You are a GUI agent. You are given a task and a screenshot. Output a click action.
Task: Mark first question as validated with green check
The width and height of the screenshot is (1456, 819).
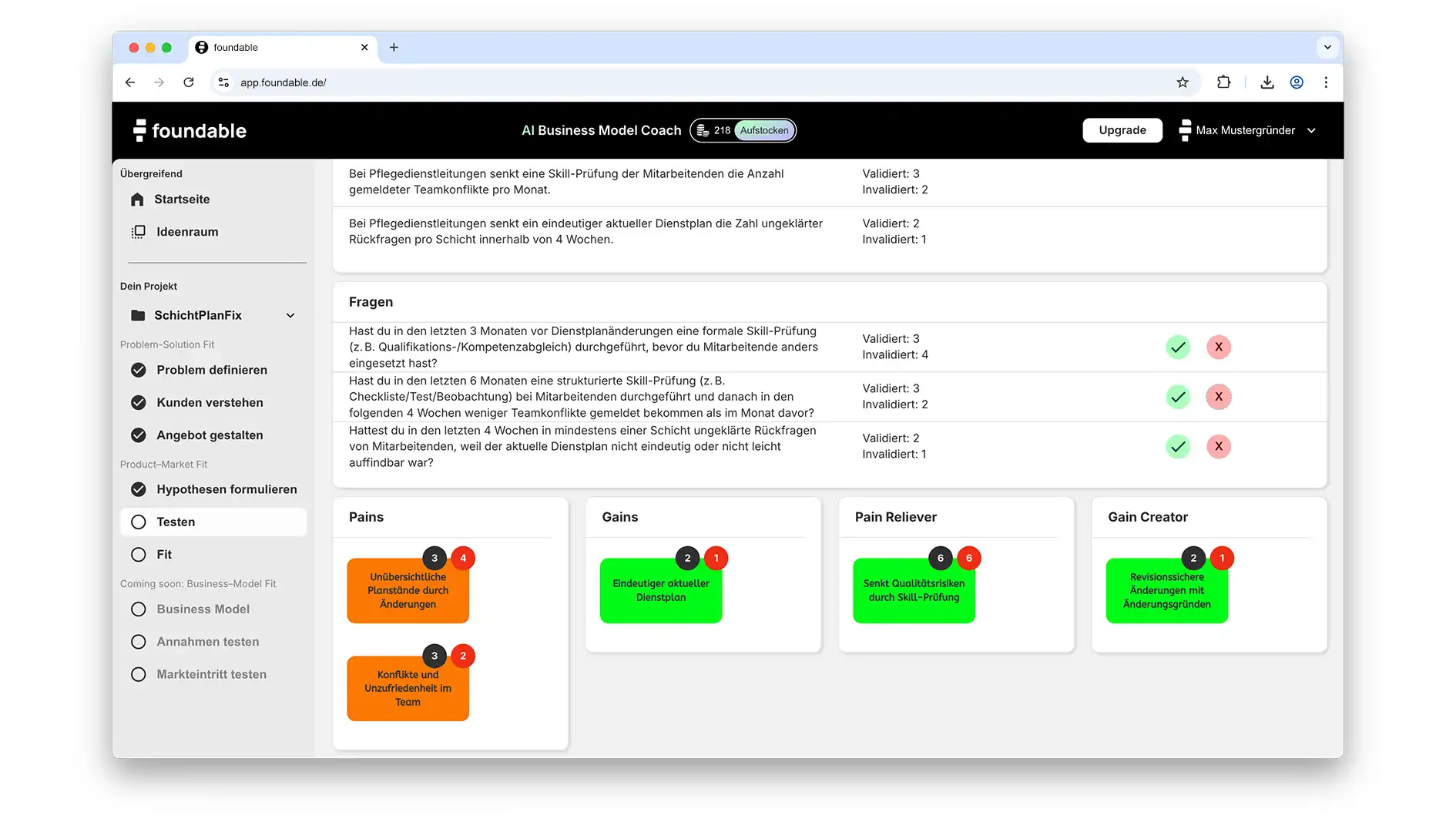pyautogui.click(x=1177, y=347)
